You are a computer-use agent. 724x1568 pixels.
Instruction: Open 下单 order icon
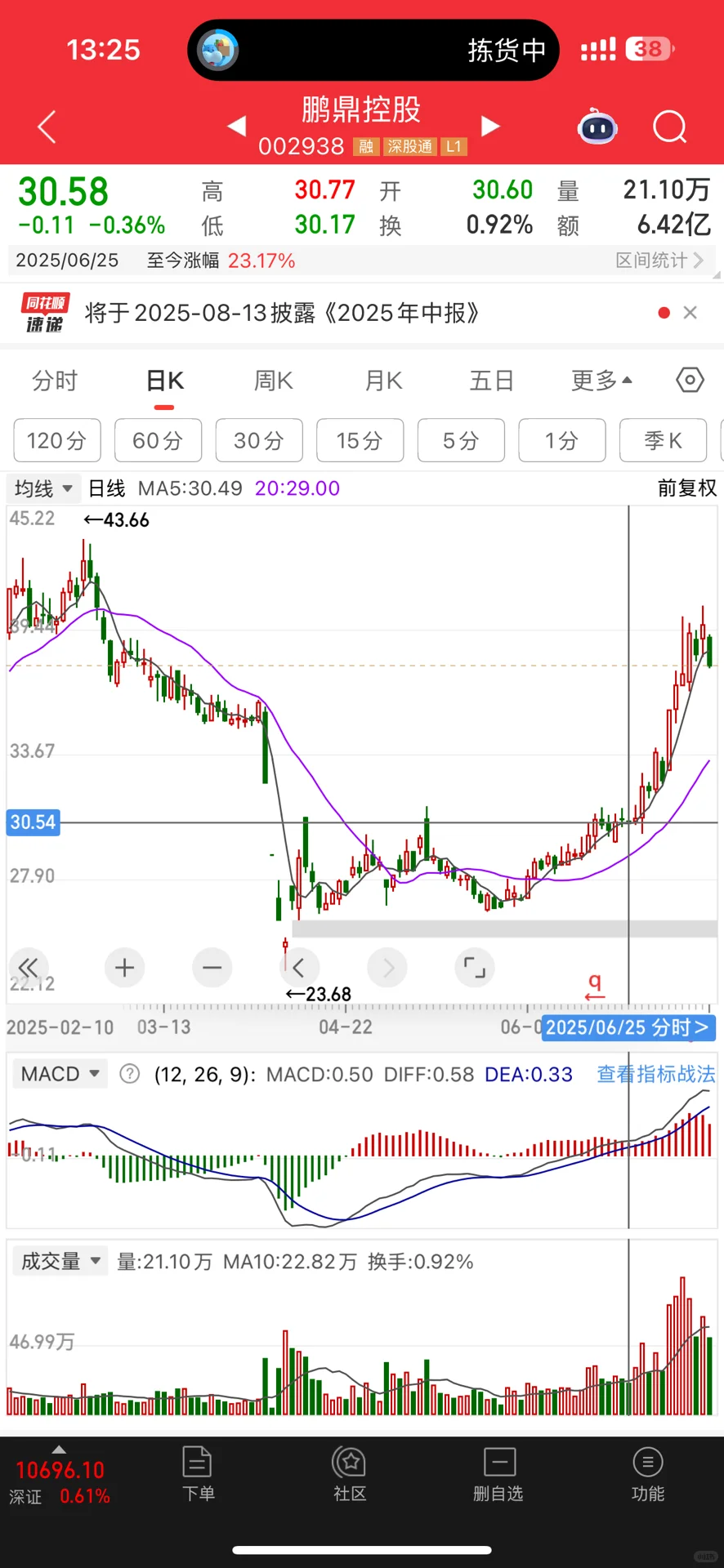pos(198,1474)
